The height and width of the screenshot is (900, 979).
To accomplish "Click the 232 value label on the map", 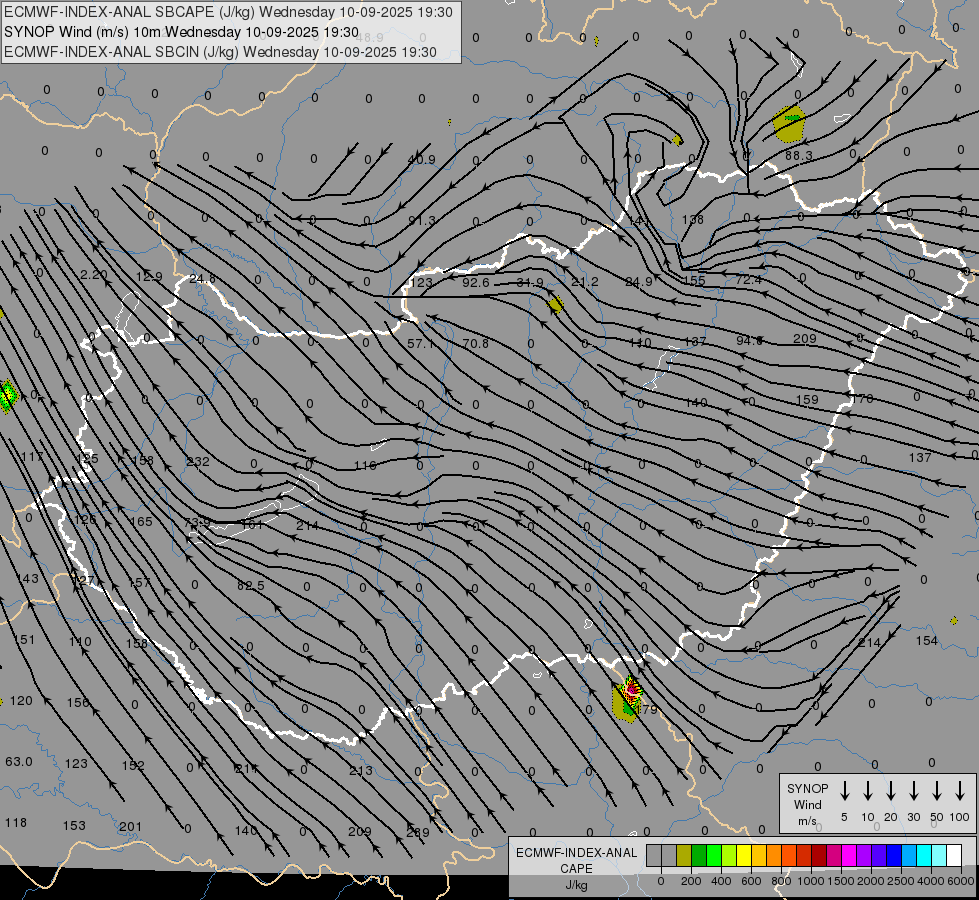I will (x=198, y=462).
